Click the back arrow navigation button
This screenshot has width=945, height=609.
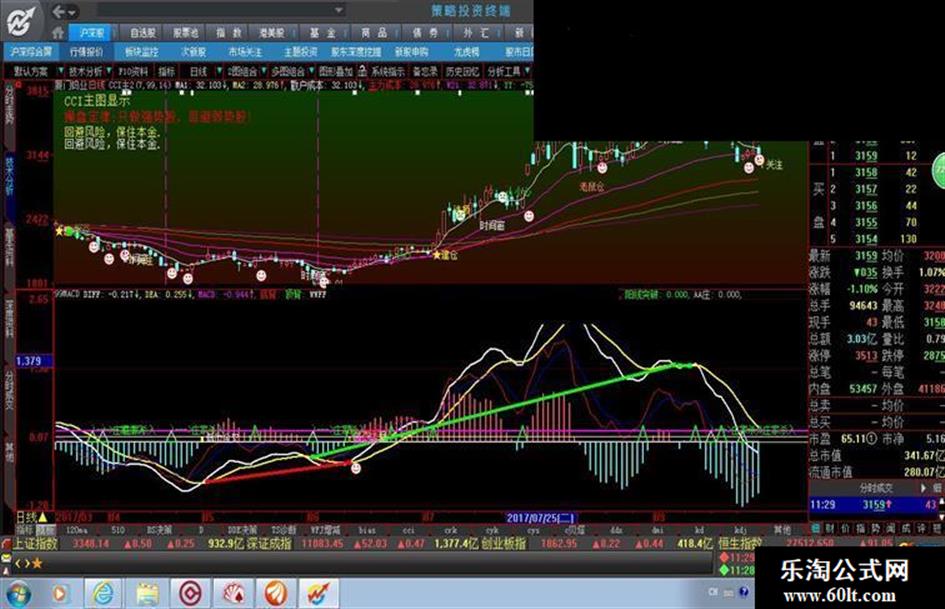[58, 11]
